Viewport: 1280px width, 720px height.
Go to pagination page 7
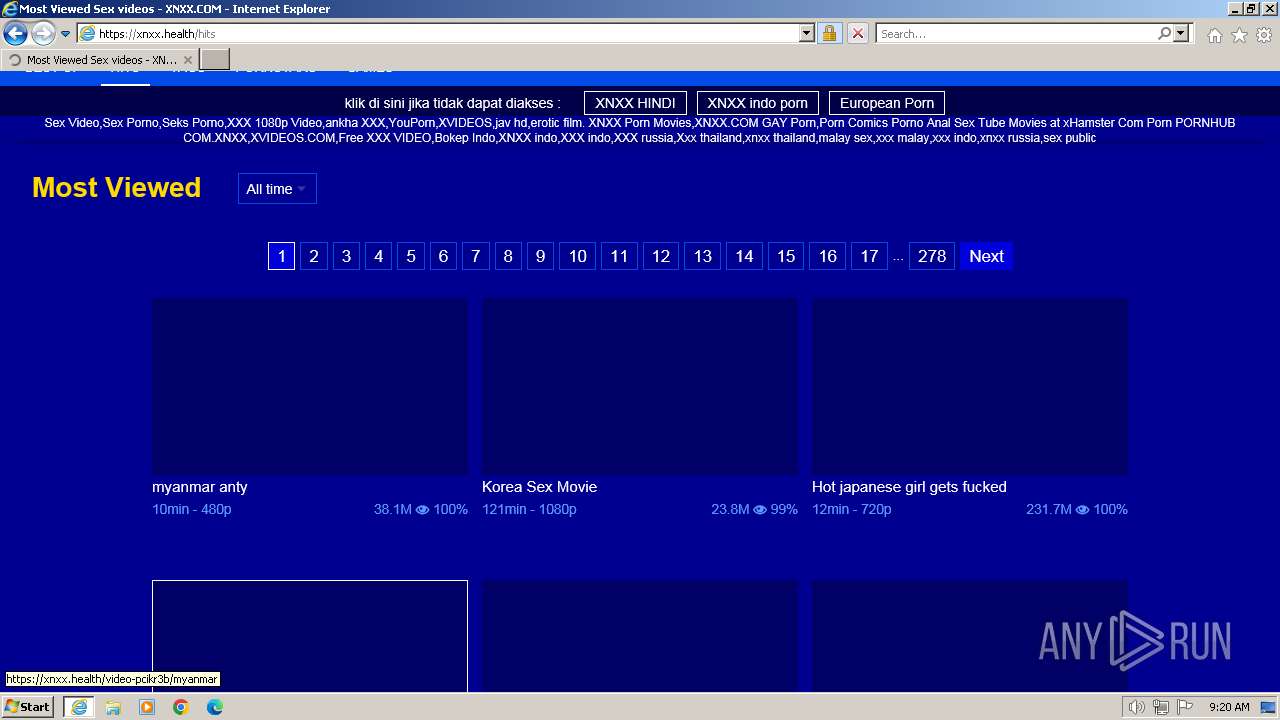(x=475, y=256)
